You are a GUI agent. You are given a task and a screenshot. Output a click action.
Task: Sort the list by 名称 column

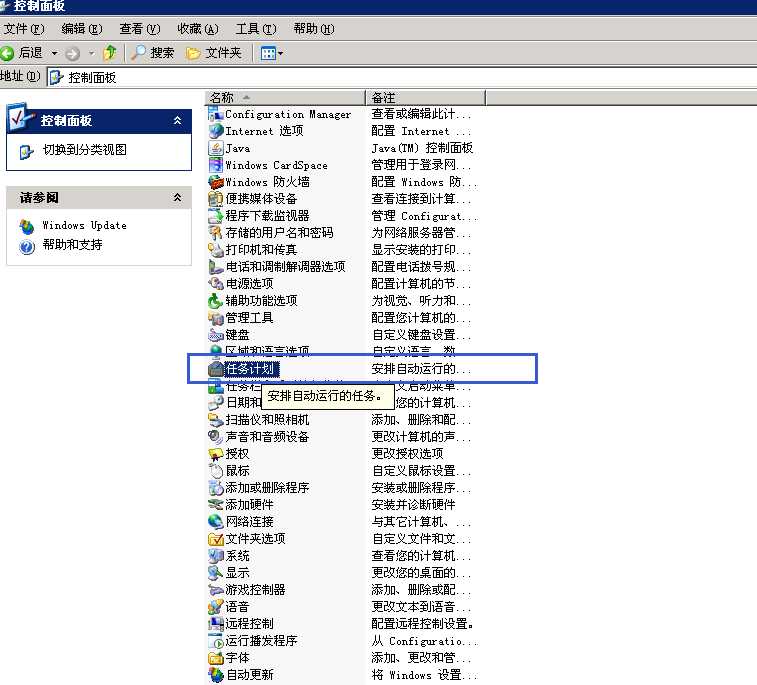285,98
